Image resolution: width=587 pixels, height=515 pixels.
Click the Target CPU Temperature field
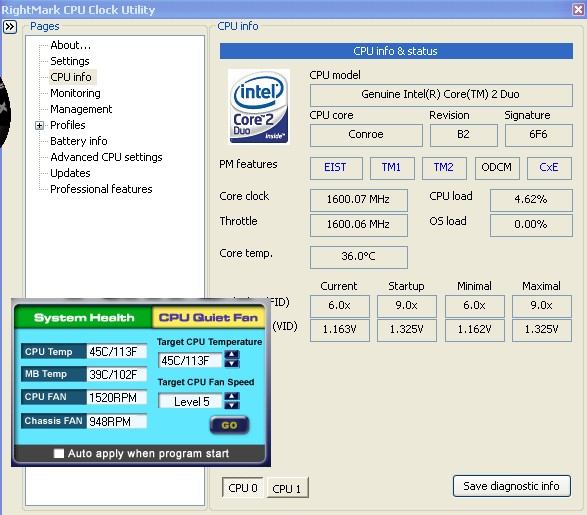coord(191,360)
